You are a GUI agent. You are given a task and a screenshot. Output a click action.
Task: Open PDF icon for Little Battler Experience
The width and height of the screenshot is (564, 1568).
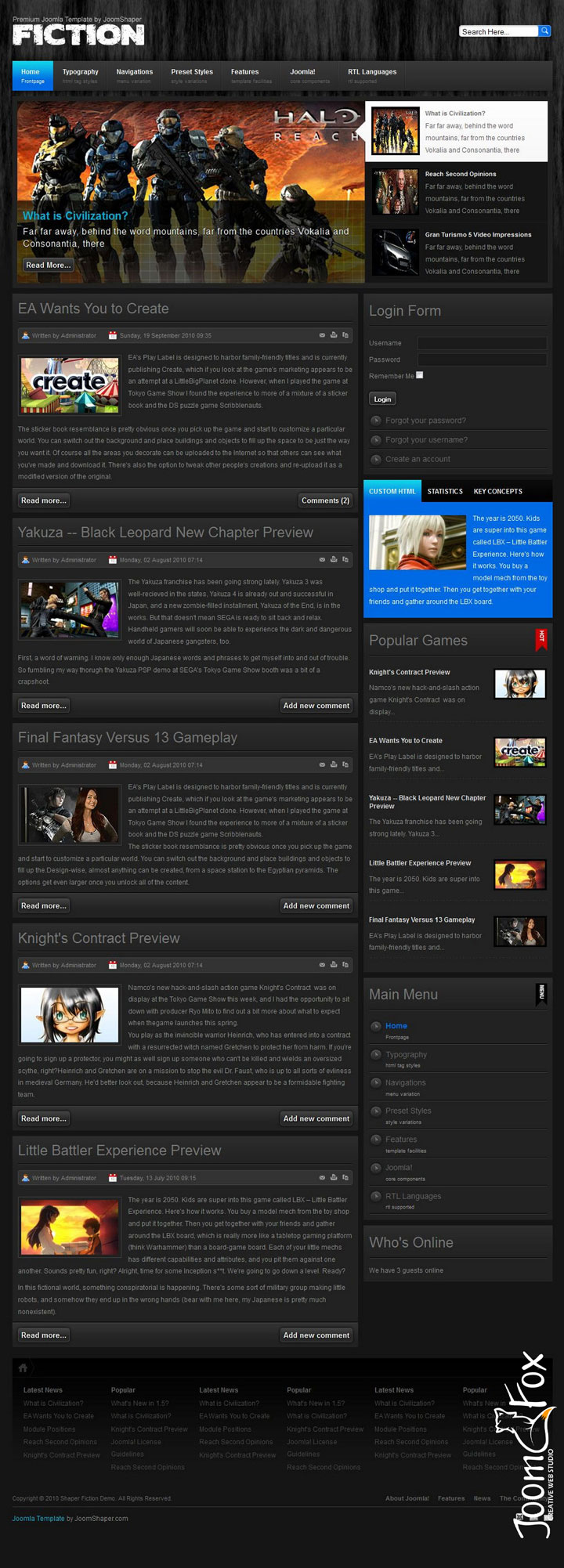click(345, 1177)
